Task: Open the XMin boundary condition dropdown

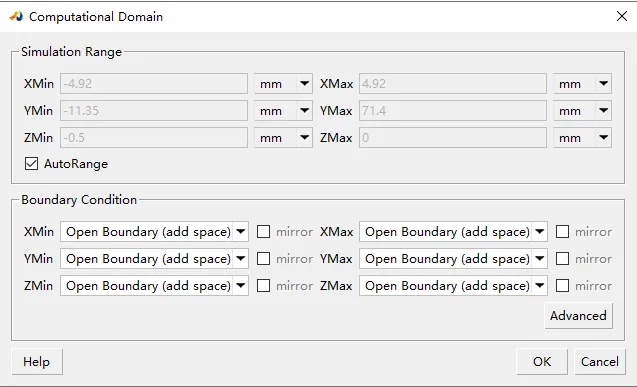Action: click(x=154, y=231)
